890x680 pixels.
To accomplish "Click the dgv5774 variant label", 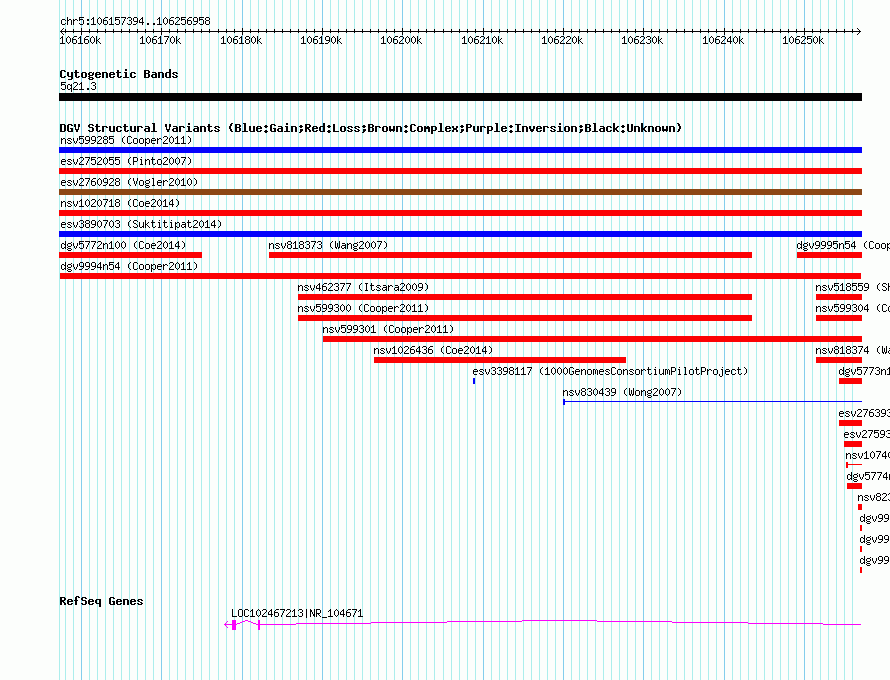I will (868, 476).
